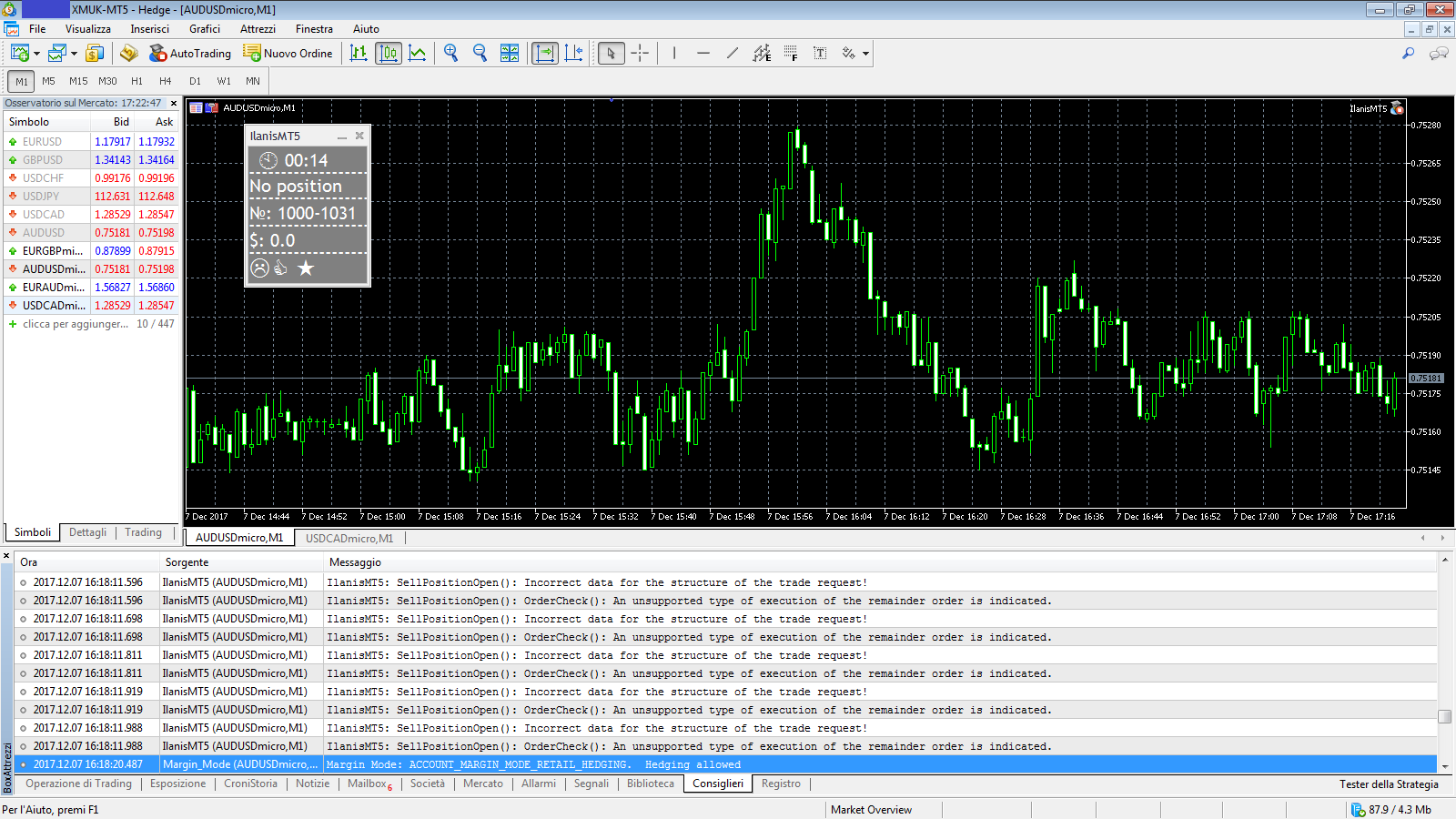This screenshot has width=1456, height=819.
Task: Open the Grafici menu
Action: click(x=205, y=29)
